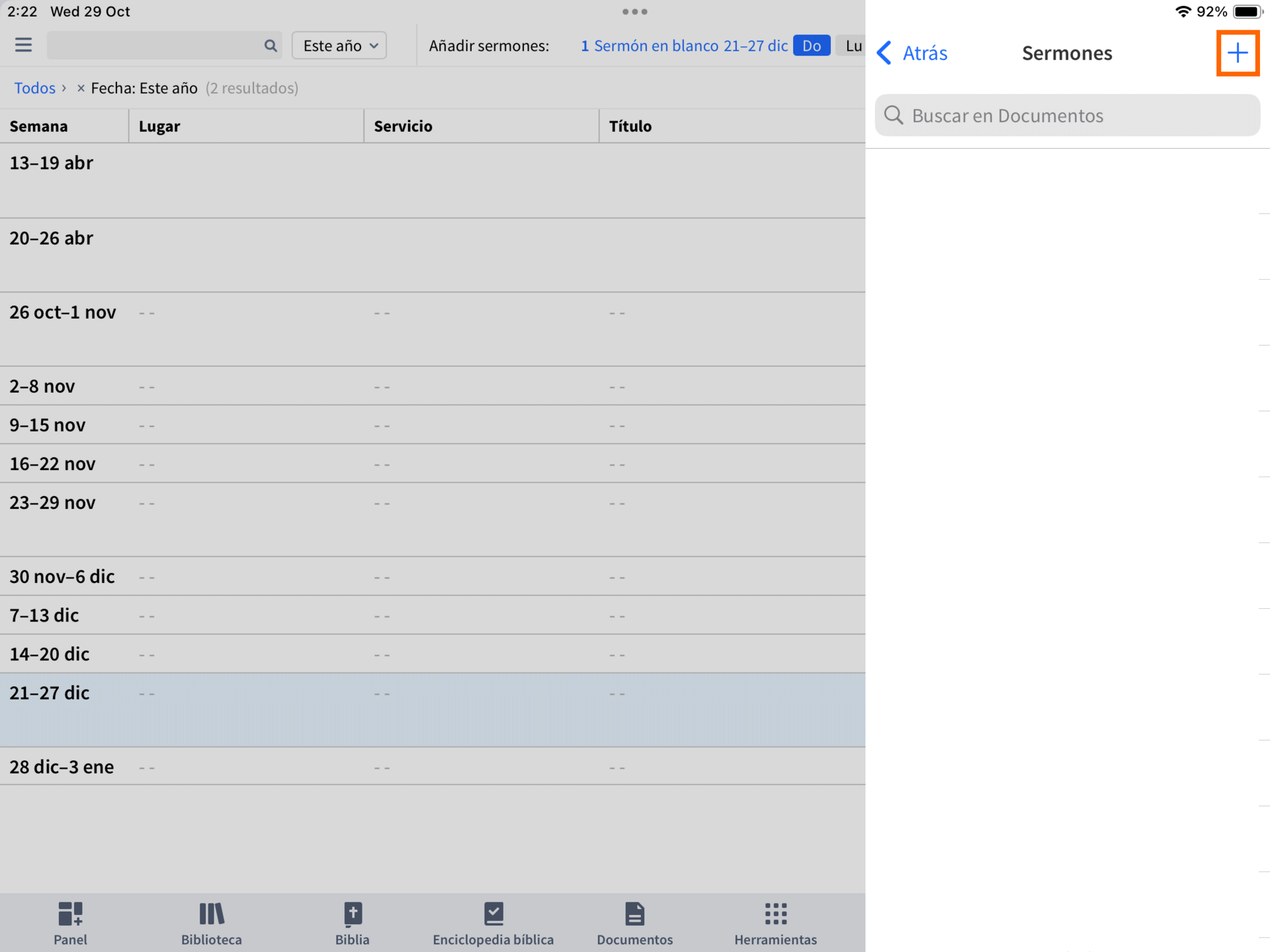Add '1 Sermón en blanco 21–27 dic'

click(x=684, y=46)
